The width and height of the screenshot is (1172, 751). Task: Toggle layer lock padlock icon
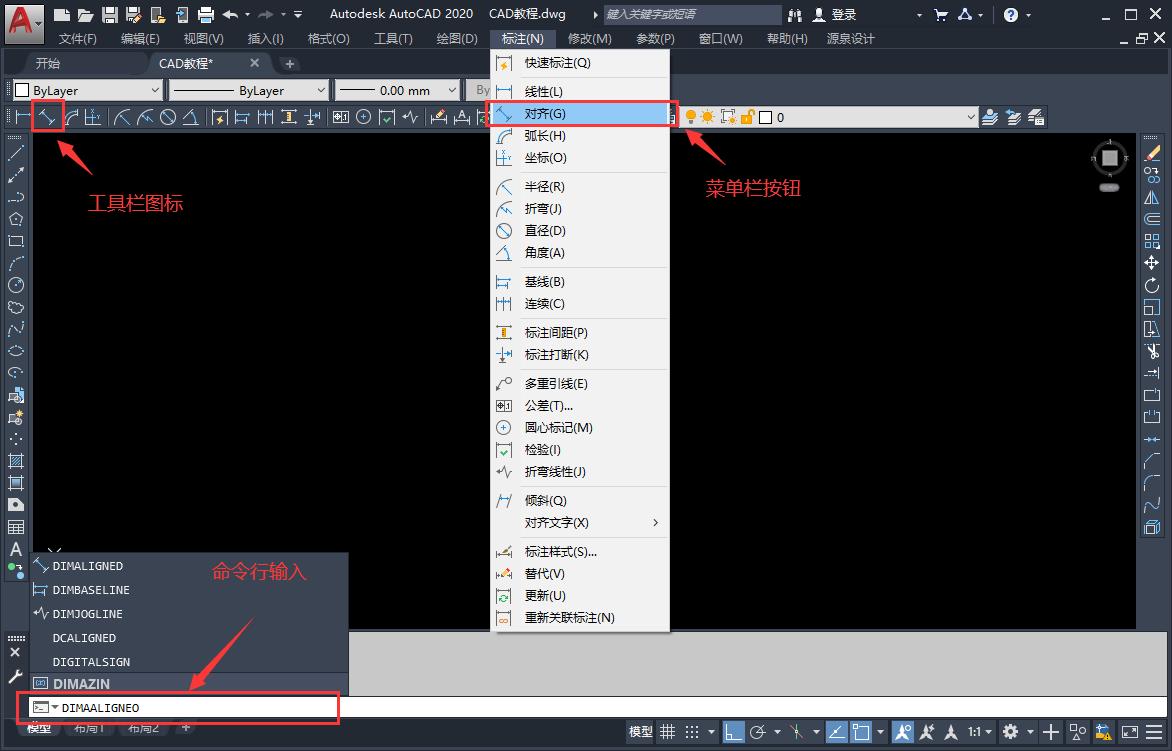[x=747, y=117]
